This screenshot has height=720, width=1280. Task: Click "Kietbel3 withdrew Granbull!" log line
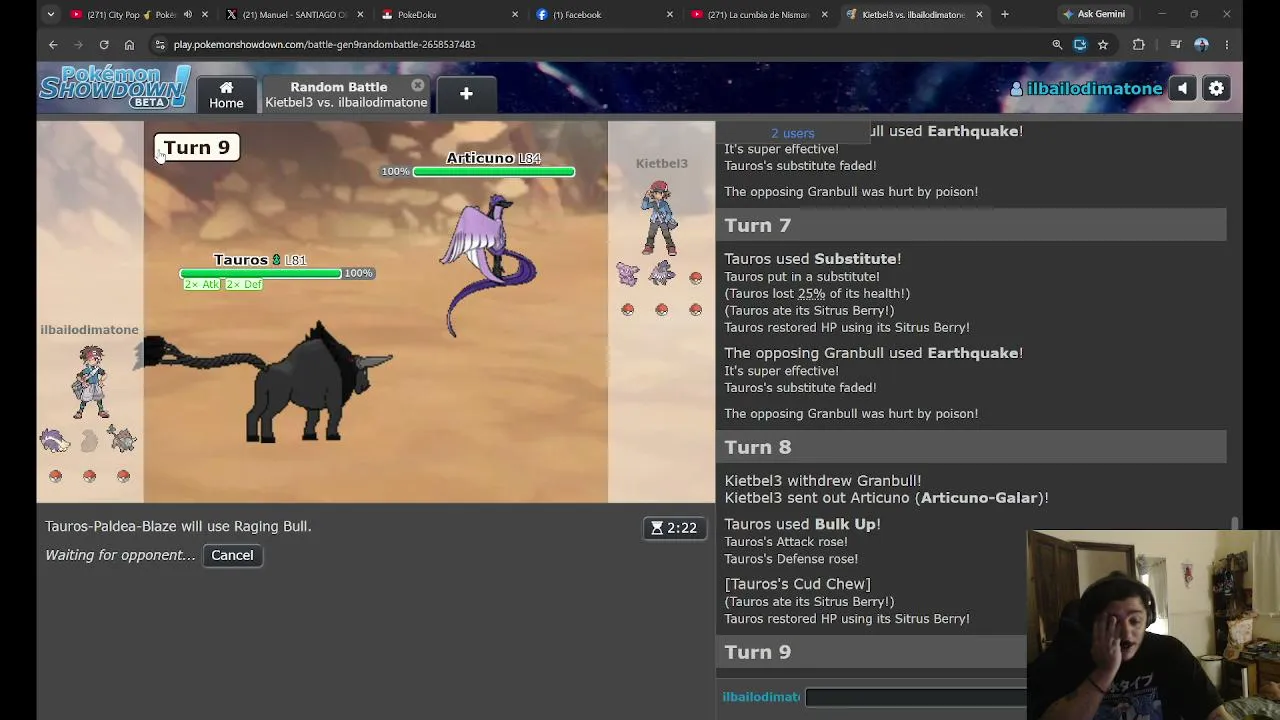[823, 481]
